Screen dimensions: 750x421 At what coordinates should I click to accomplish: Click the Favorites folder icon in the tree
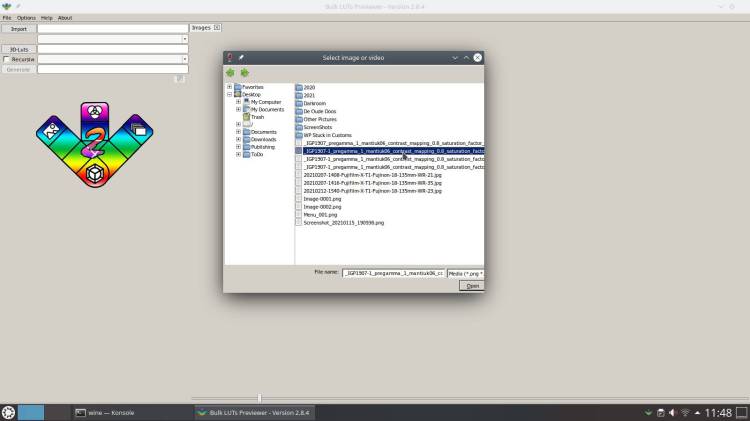(238, 87)
